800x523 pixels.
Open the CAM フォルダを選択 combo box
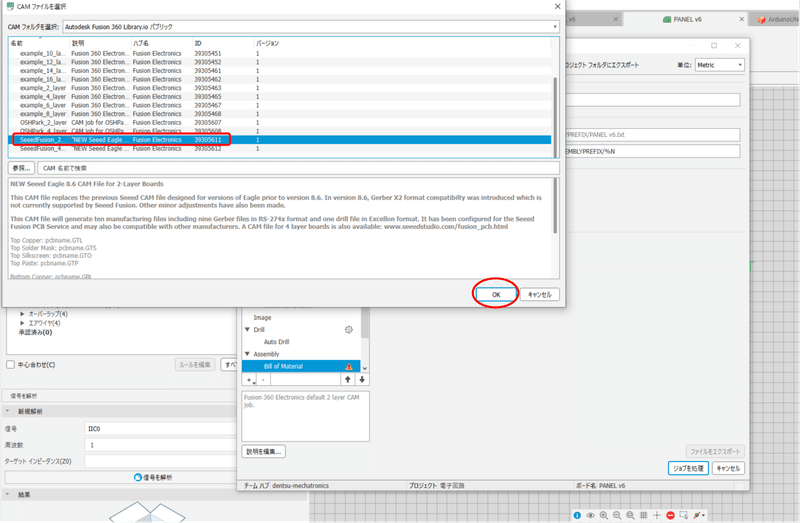(x=311, y=27)
